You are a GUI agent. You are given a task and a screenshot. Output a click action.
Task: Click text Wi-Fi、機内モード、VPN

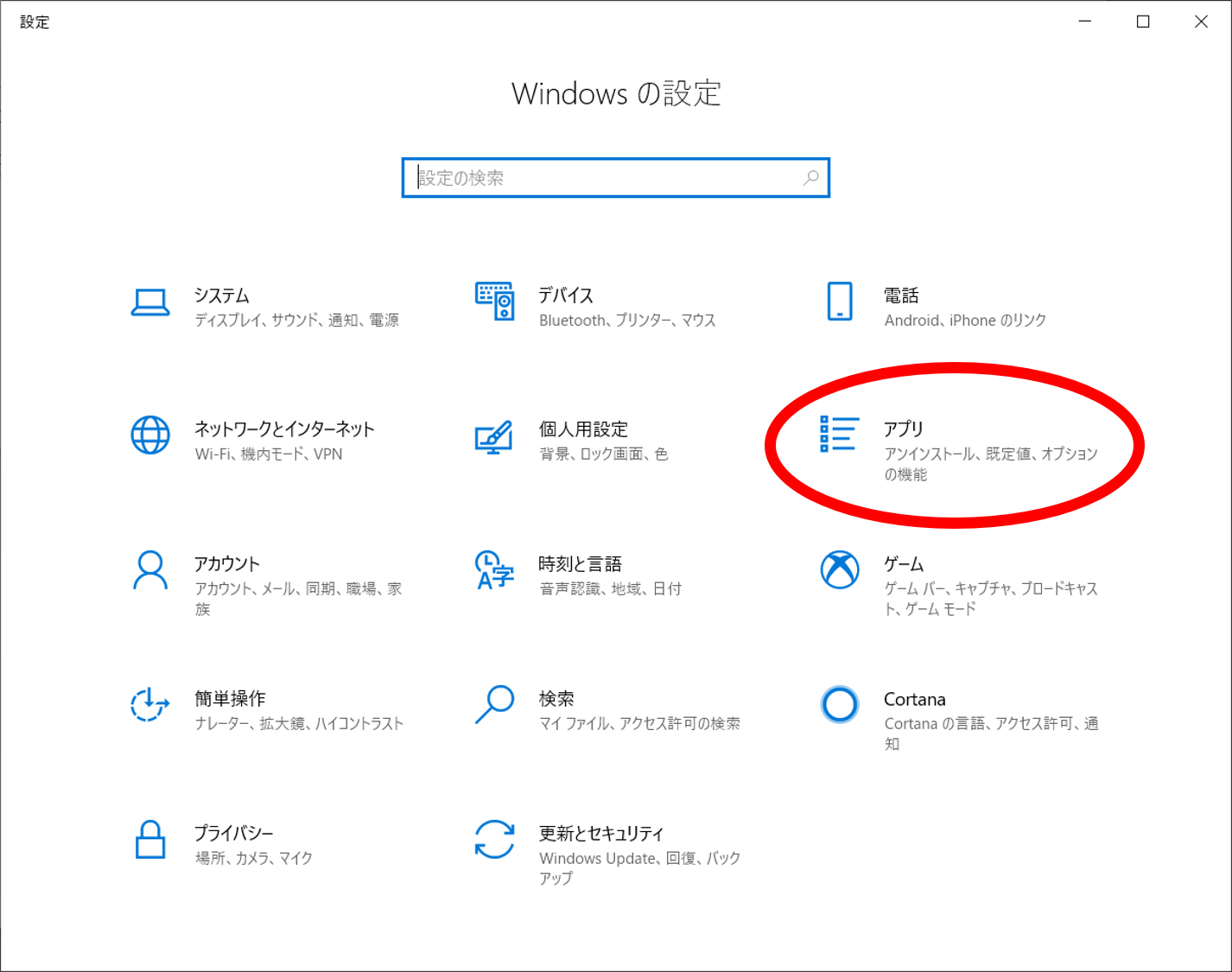click(269, 454)
